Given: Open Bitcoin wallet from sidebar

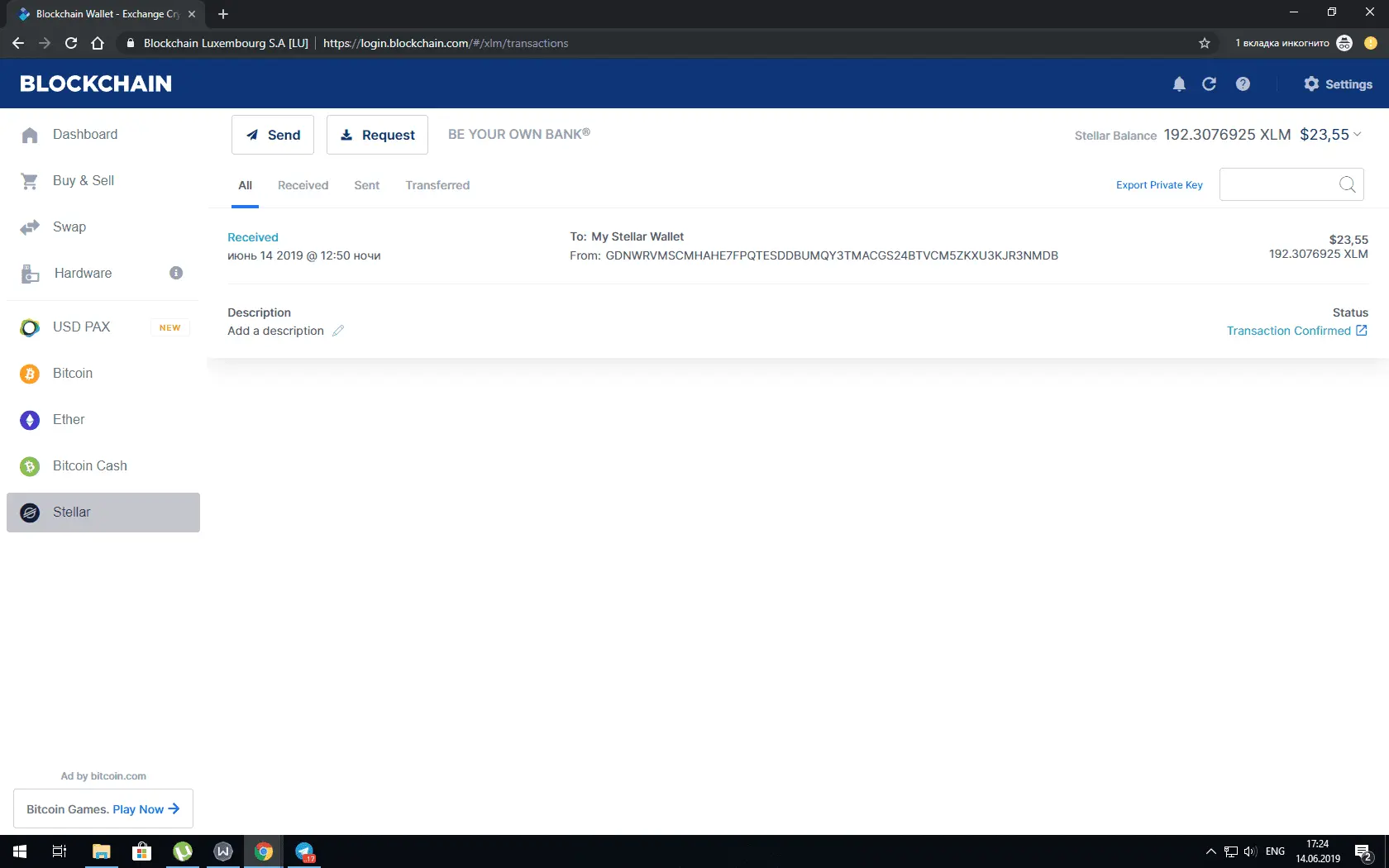Looking at the screenshot, I should tap(73, 374).
